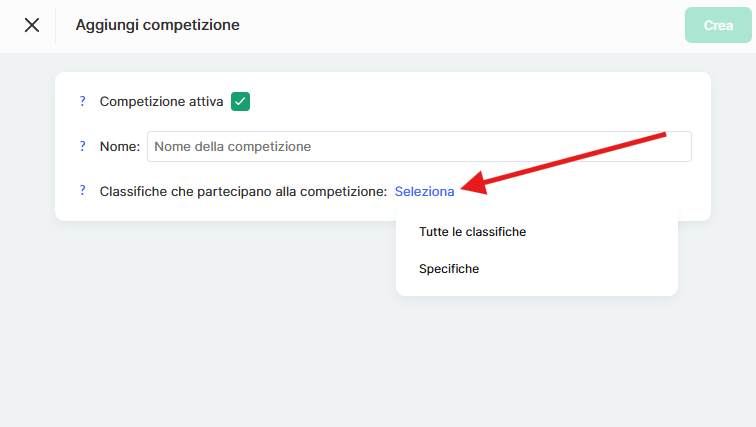This screenshot has width=756, height=427.
Task: Select the Specifiche option
Action: (449, 269)
